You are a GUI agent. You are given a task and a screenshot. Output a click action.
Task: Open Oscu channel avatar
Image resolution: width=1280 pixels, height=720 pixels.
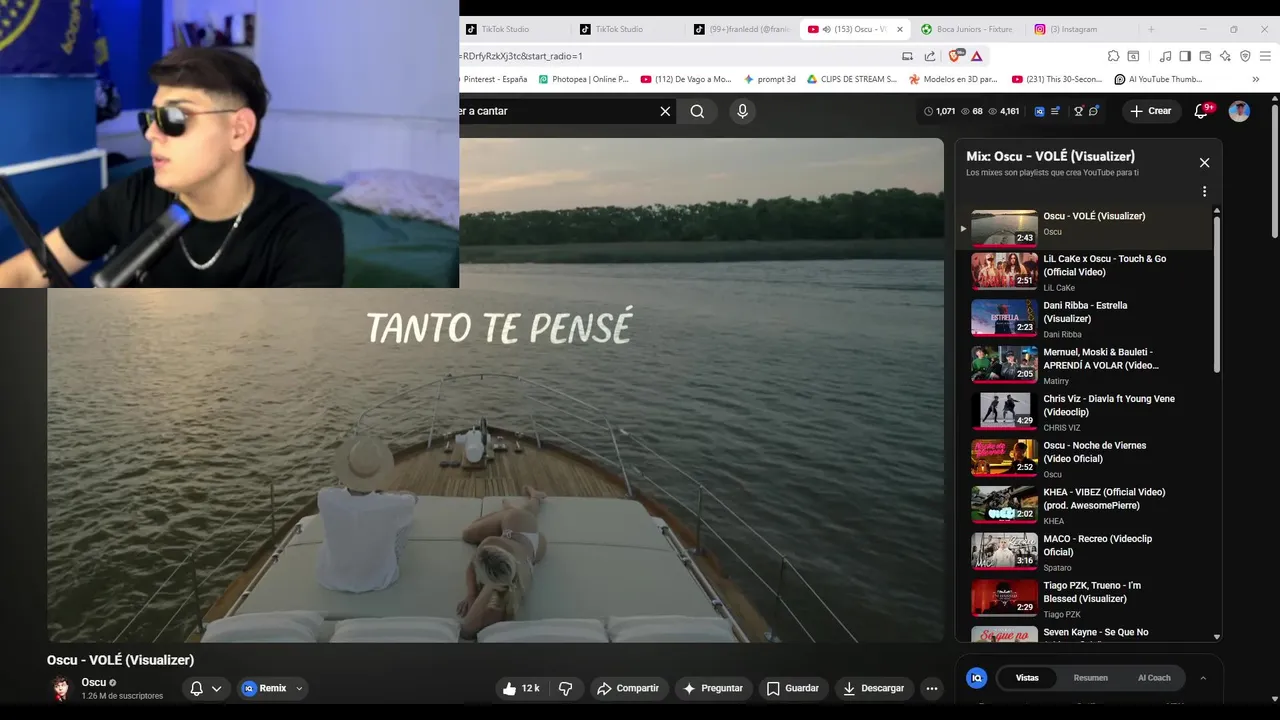(x=61, y=688)
